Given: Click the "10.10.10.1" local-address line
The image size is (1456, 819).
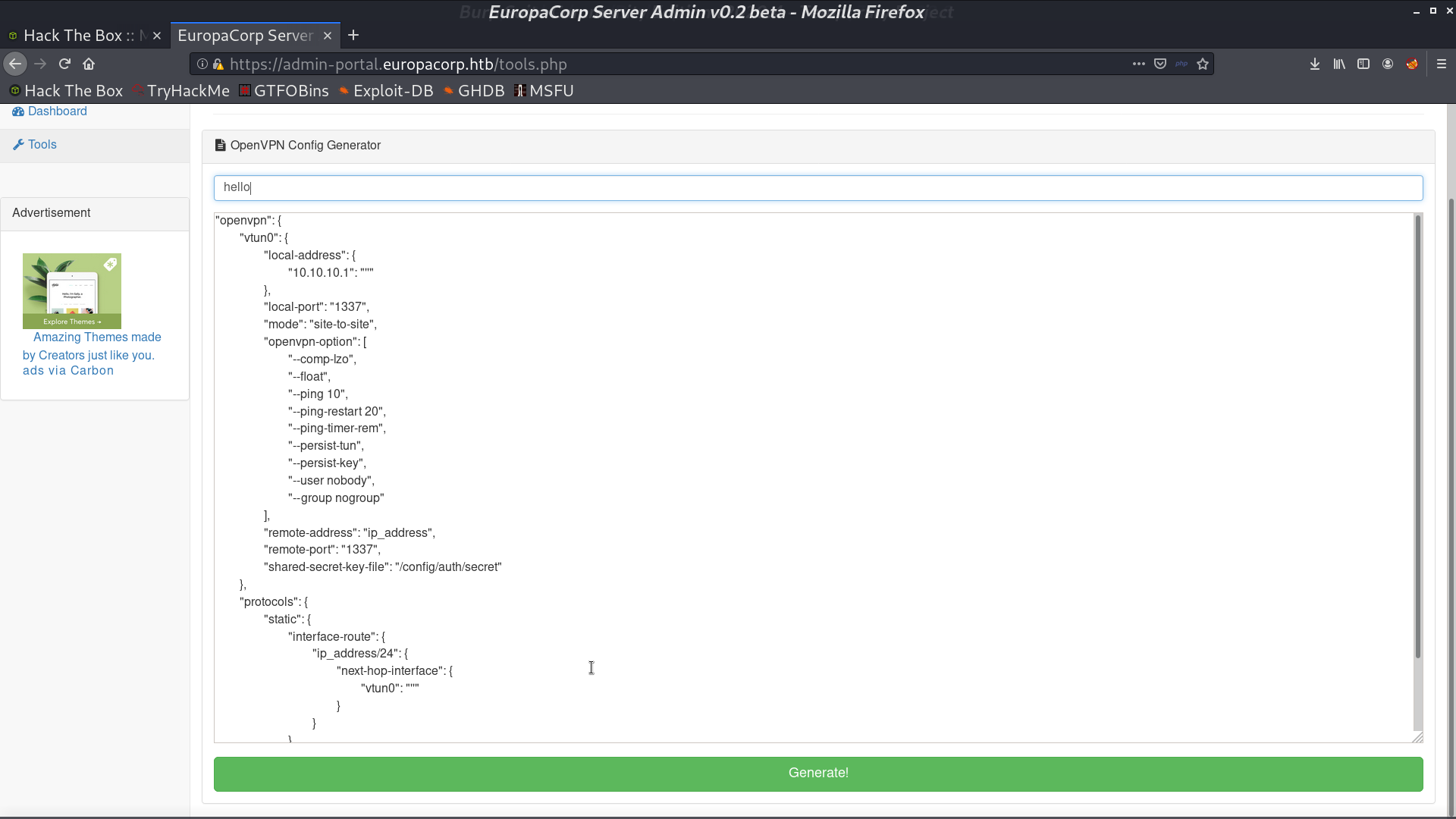Looking at the screenshot, I should coord(331,273).
